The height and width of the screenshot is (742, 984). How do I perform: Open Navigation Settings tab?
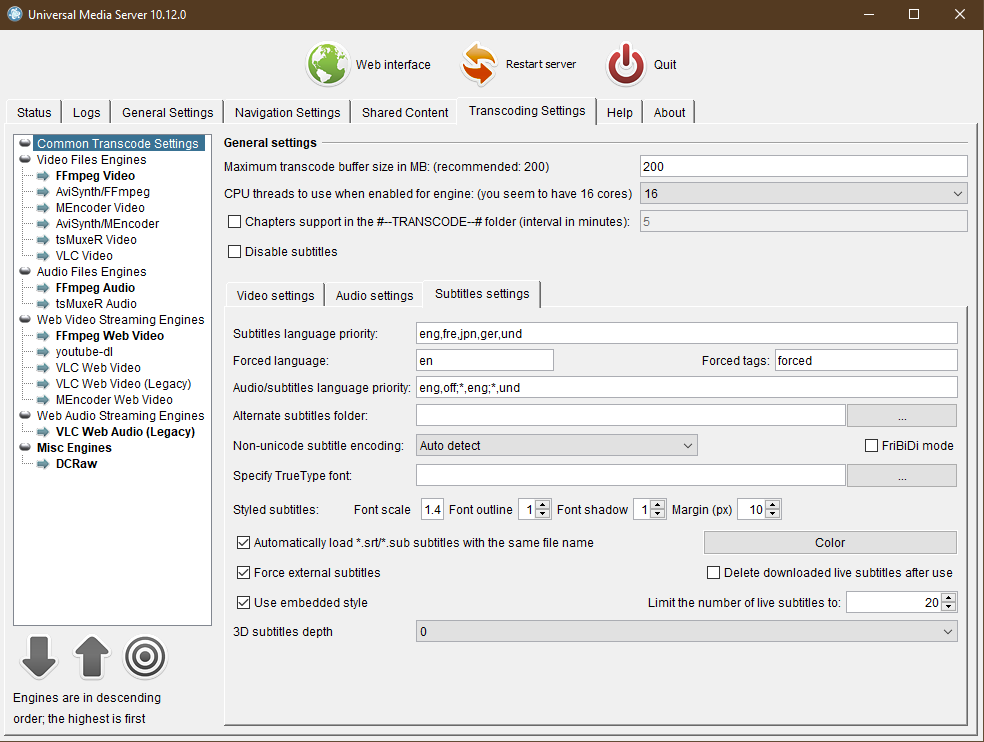coord(287,112)
